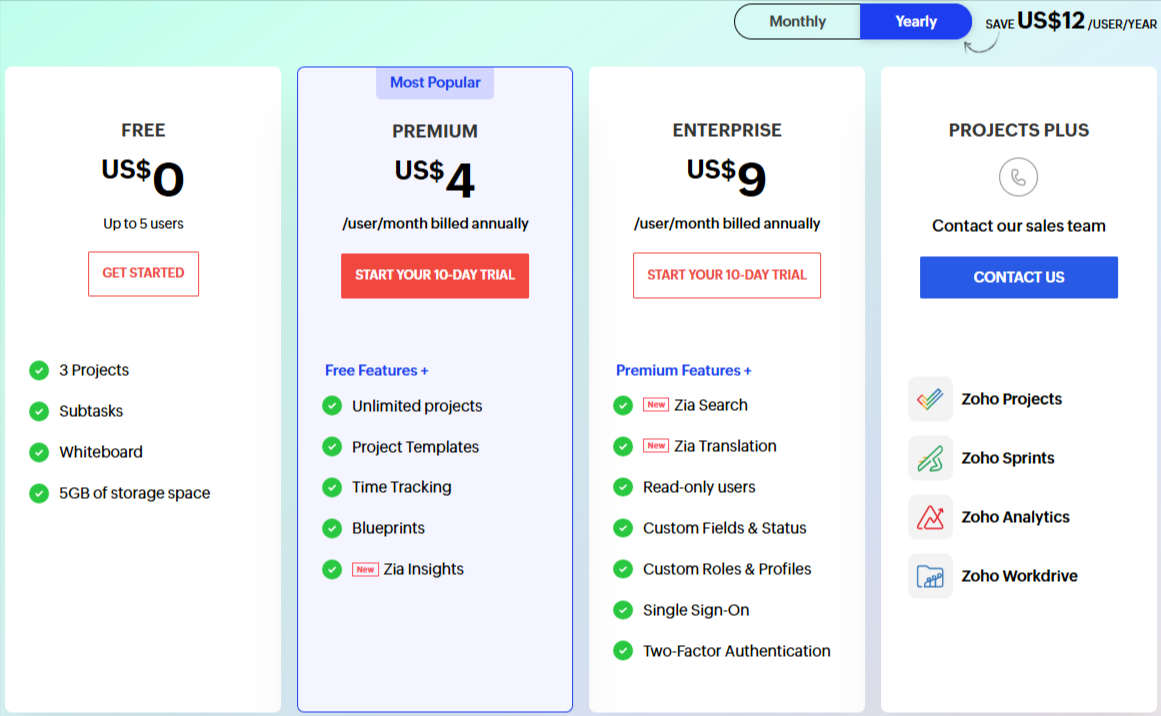This screenshot has height=716, width=1161.
Task: Click the check icon beside Zia Insights
Action: (332, 569)
